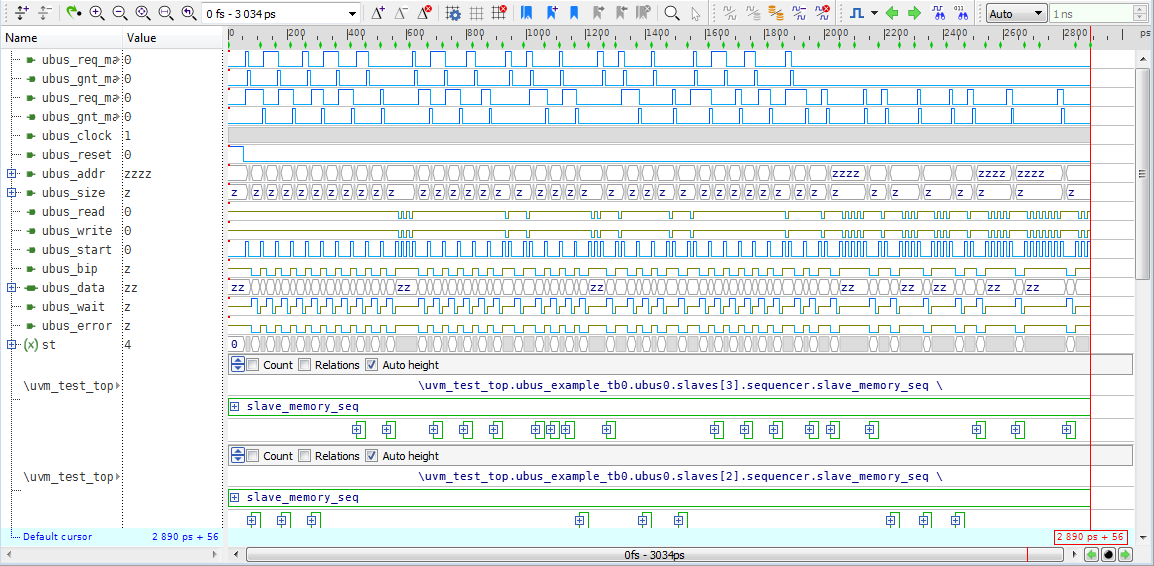
Task: Open grid settings with the gear icon
Action: click(x=454, y=13)
